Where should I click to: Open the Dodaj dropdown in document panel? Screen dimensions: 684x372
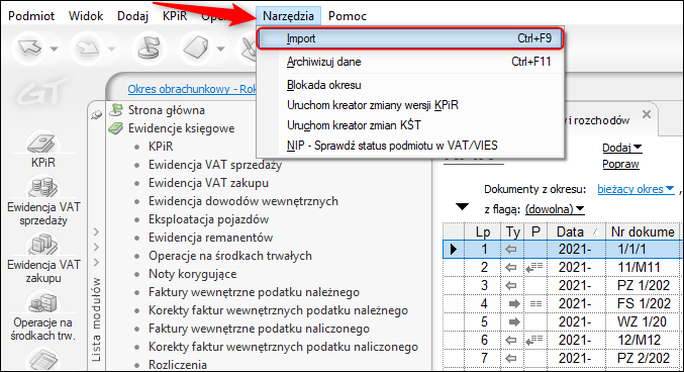point(622,148)
